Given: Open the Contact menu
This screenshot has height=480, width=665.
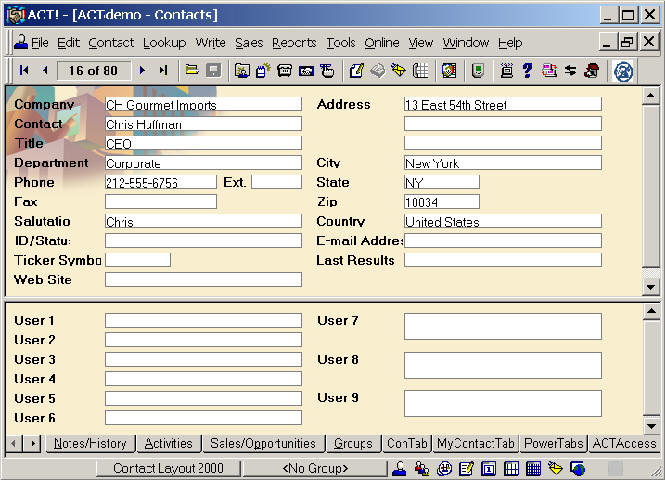Looking at the screenshot, I should pyautogui.click(x=111, y=43).
